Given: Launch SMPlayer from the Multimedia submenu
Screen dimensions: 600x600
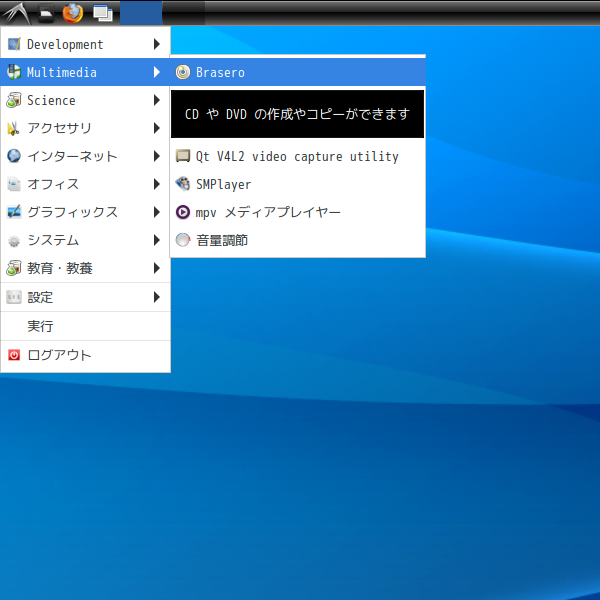Looking at the screenshot, I should [223, 184].
